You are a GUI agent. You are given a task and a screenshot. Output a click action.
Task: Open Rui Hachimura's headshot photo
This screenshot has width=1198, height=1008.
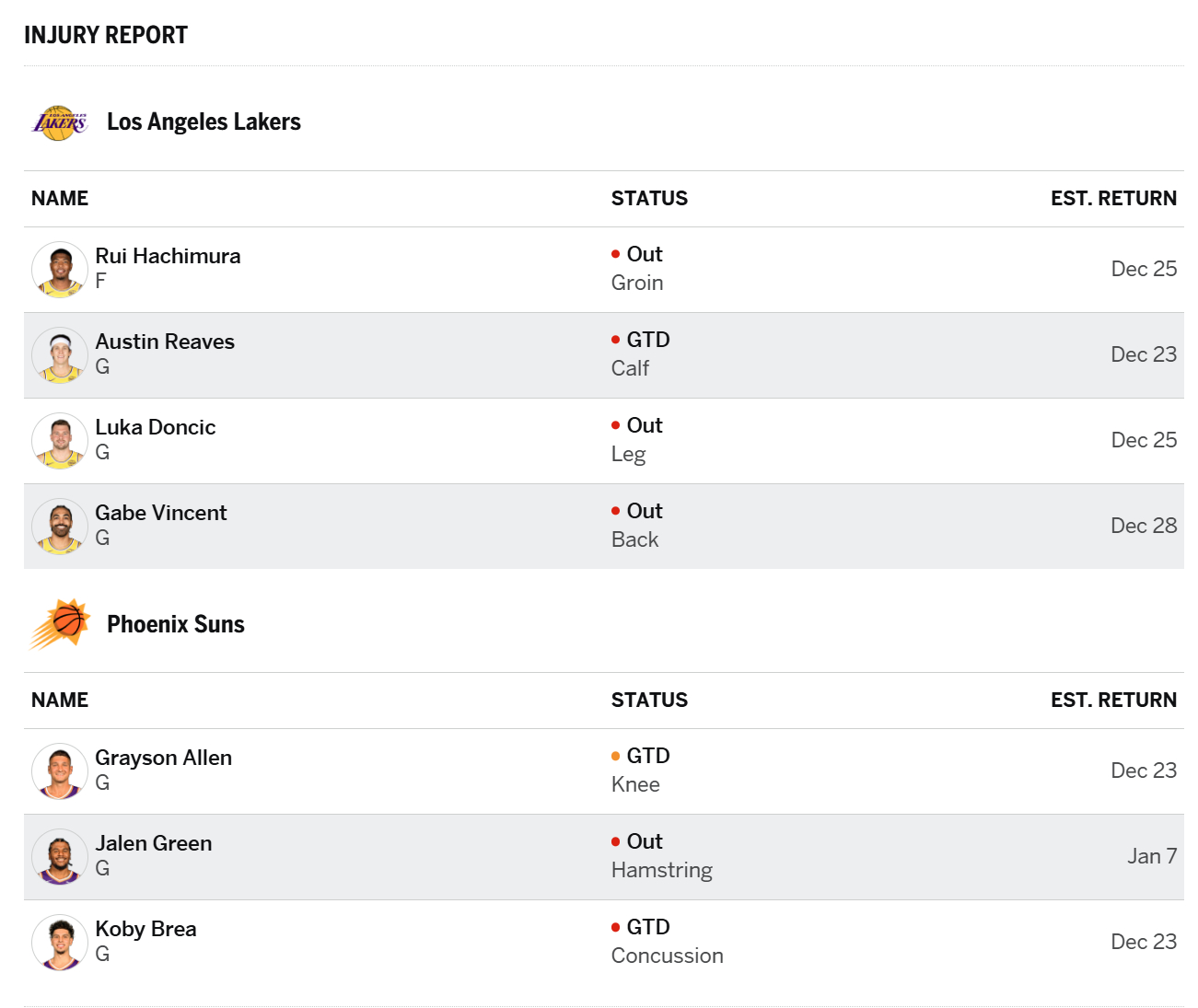click(60, 270)
